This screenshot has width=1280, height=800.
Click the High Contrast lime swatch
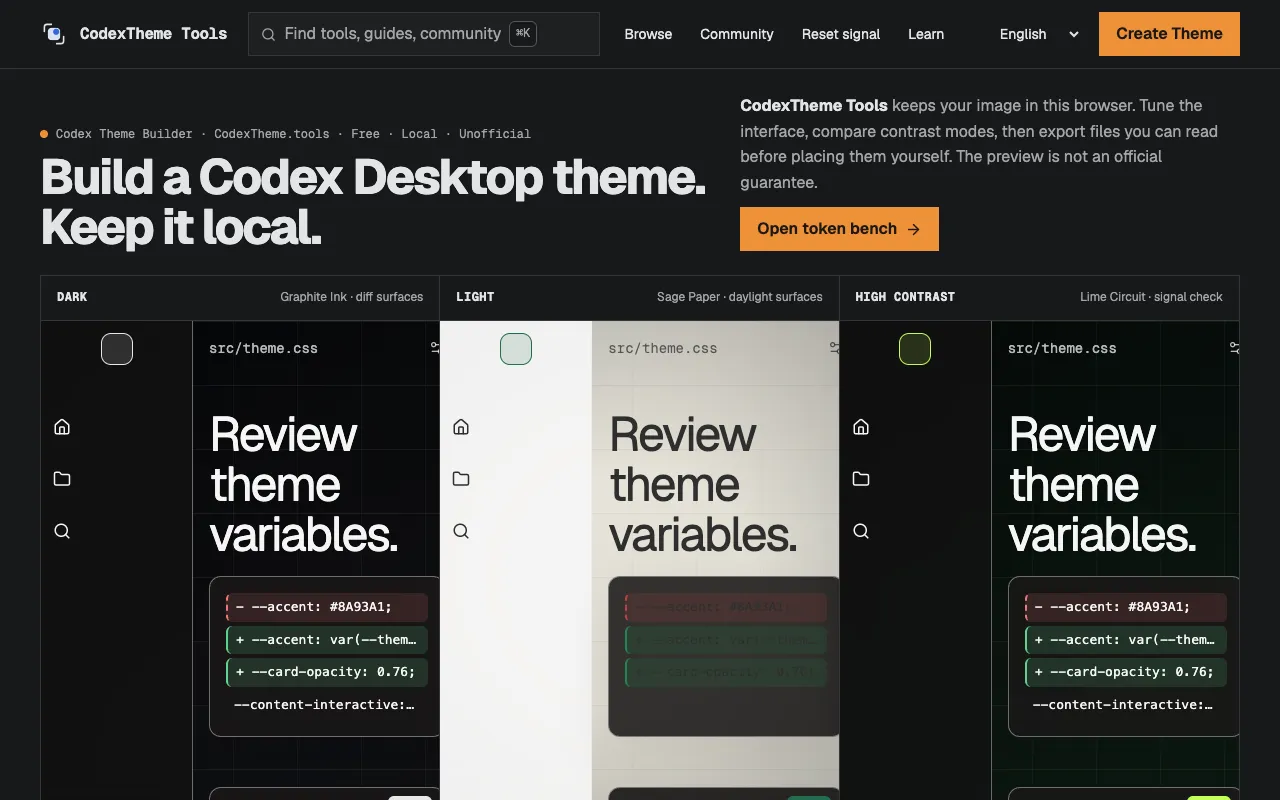coord(915,349)
